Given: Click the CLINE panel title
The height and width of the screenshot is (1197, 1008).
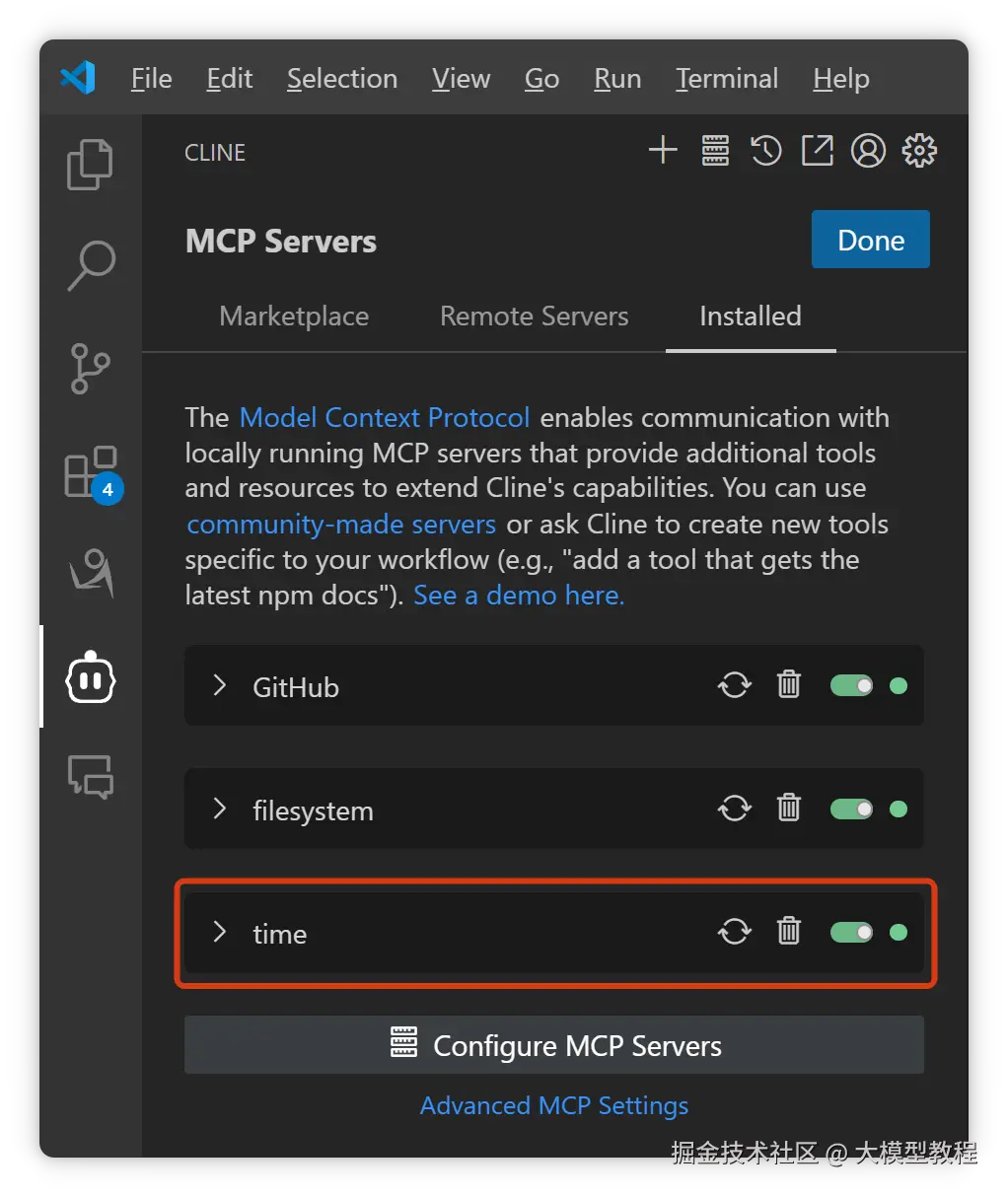Looking at the screenshot, I should click(215, 153).
